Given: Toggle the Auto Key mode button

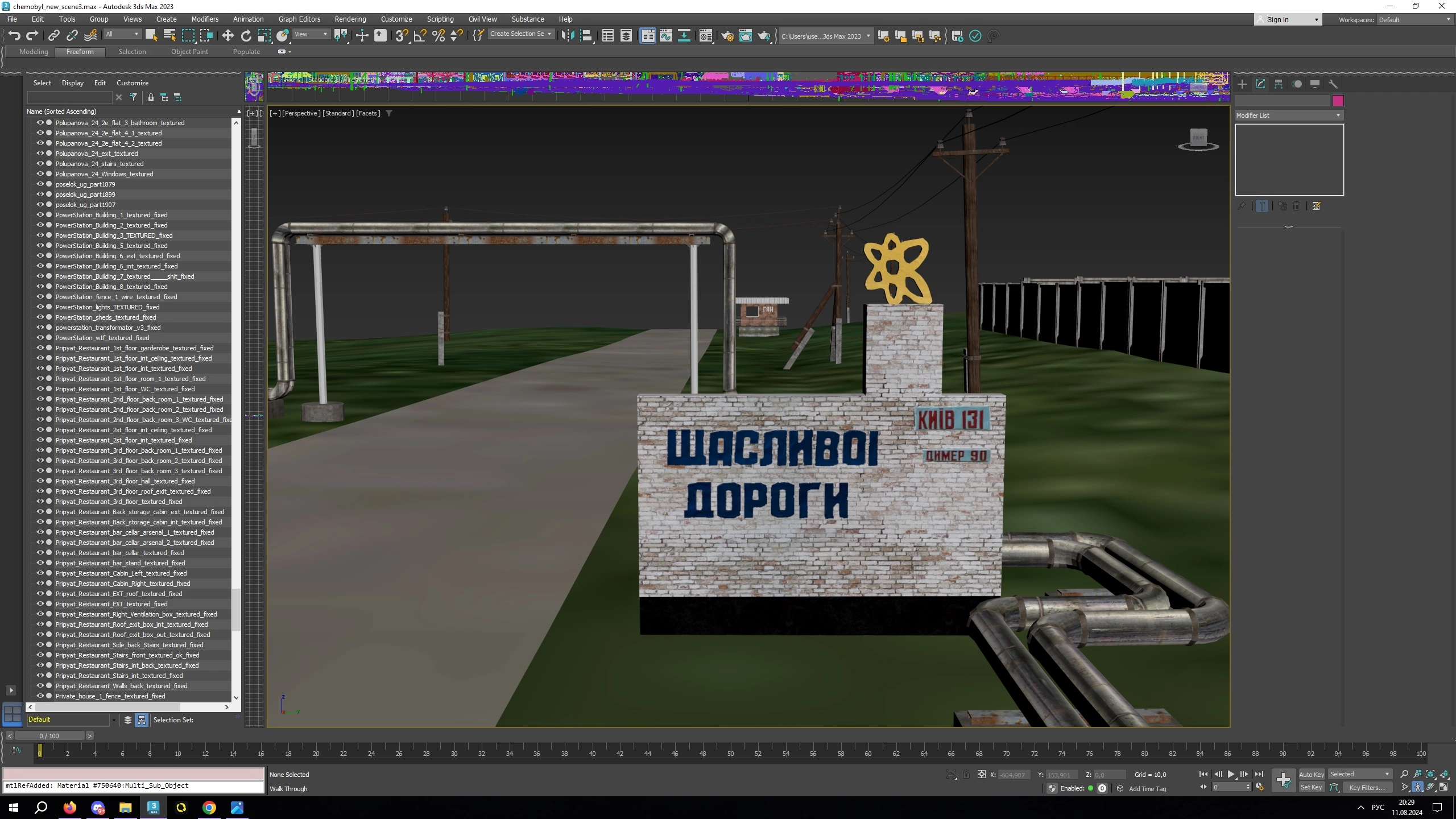Looking at the screenshot, I should 1311,774.
